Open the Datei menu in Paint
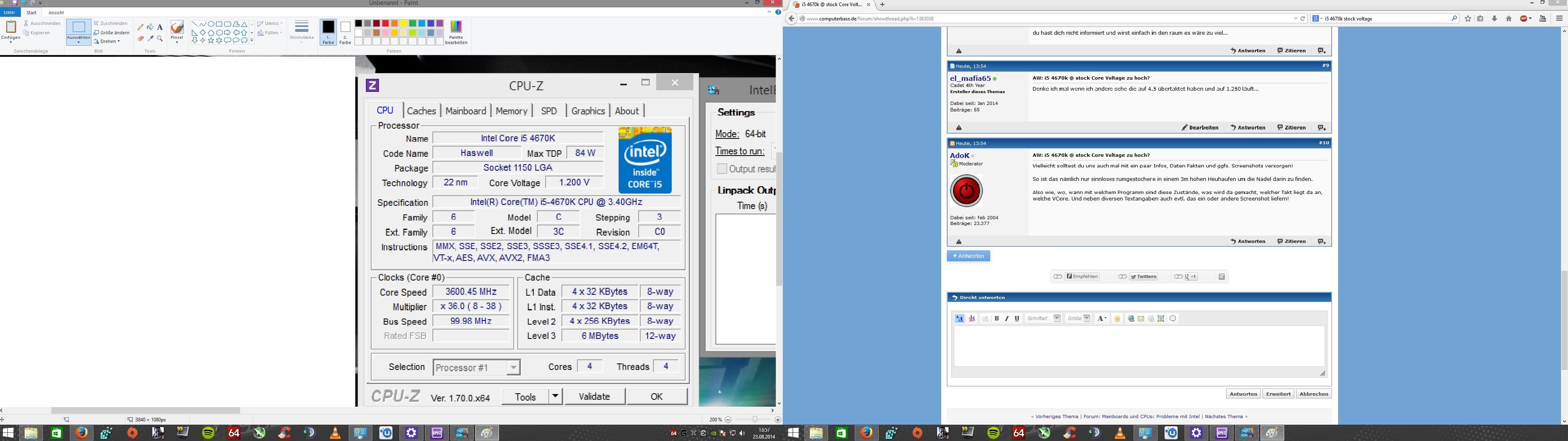 coord(9,13)
